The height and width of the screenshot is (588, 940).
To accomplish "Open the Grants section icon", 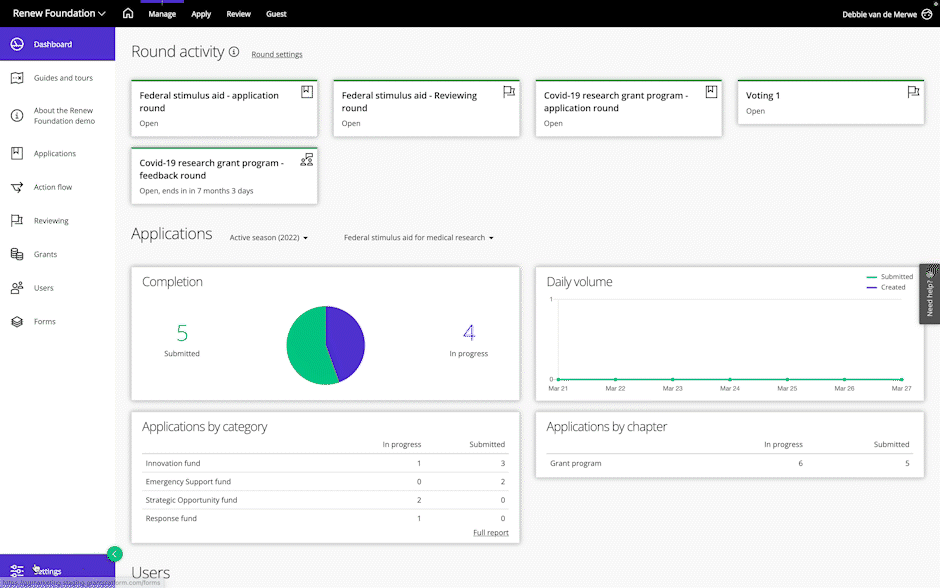I will tap(17, 255).
